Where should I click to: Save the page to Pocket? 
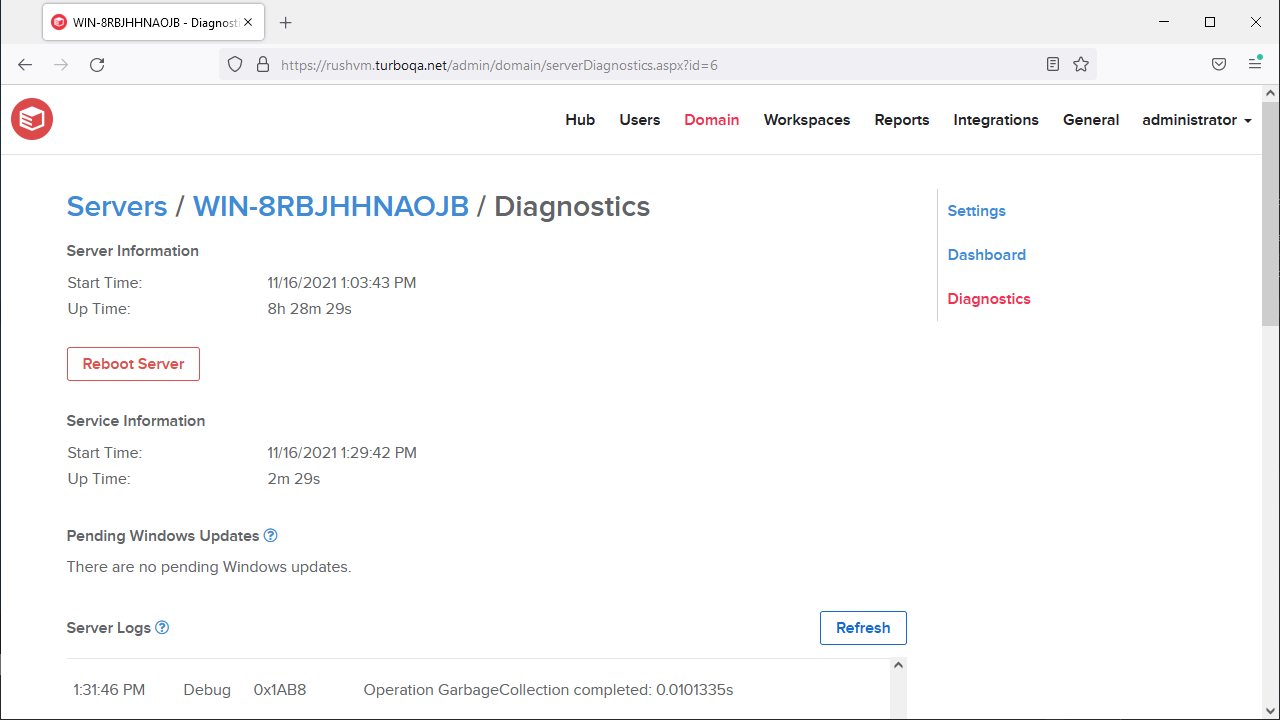(1219, 64)
